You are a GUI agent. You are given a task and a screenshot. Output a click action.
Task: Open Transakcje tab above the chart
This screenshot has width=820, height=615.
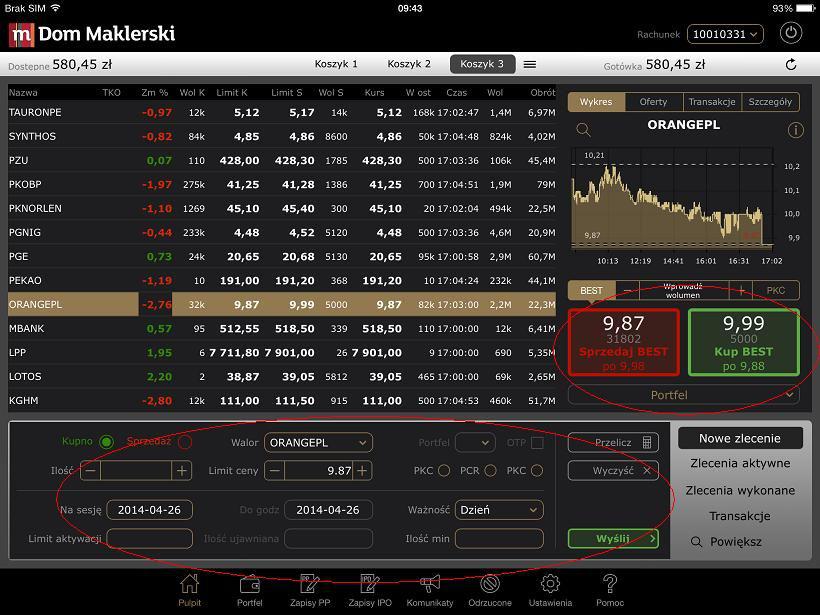click(712, 101)
